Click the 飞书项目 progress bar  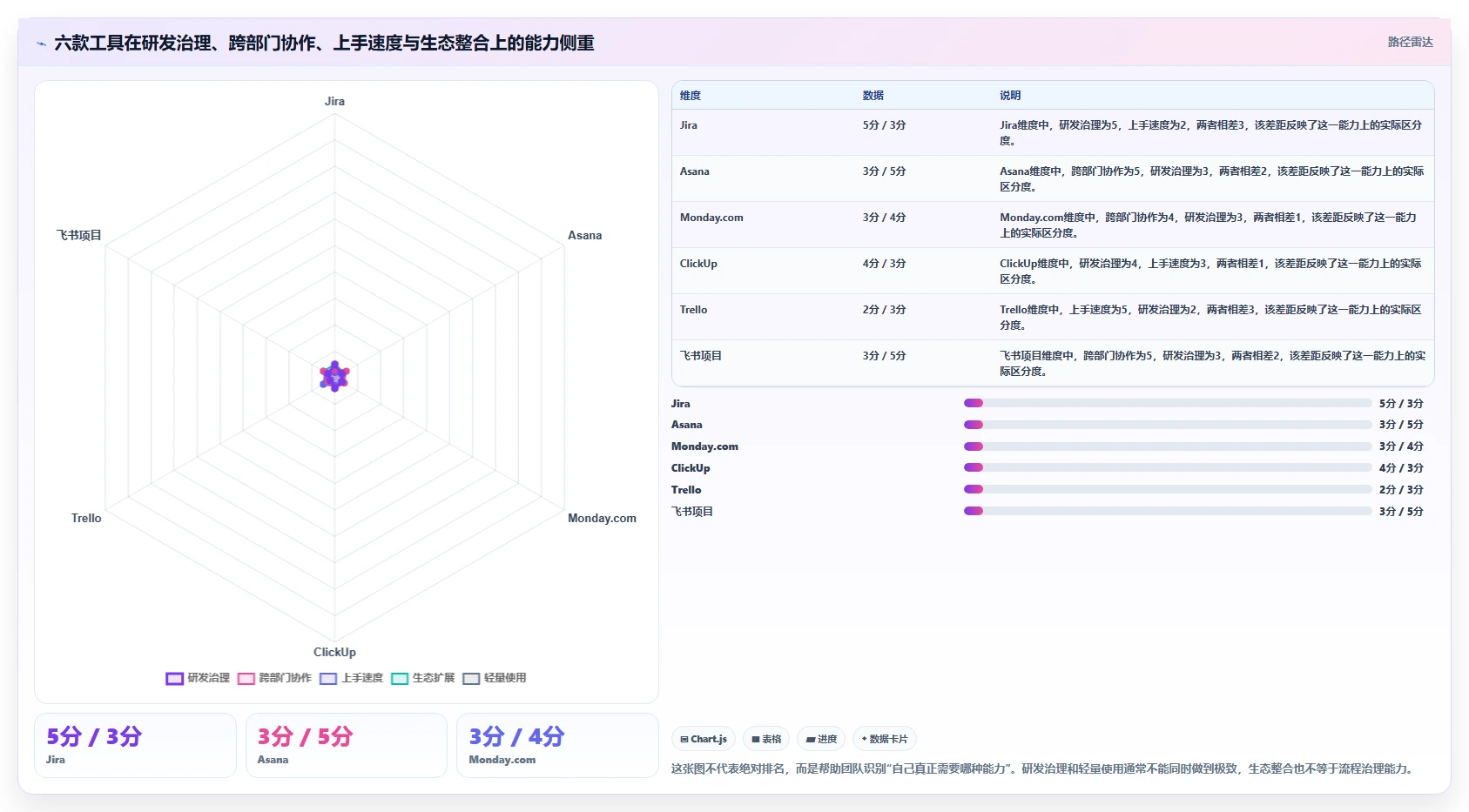pos(1168,511)
